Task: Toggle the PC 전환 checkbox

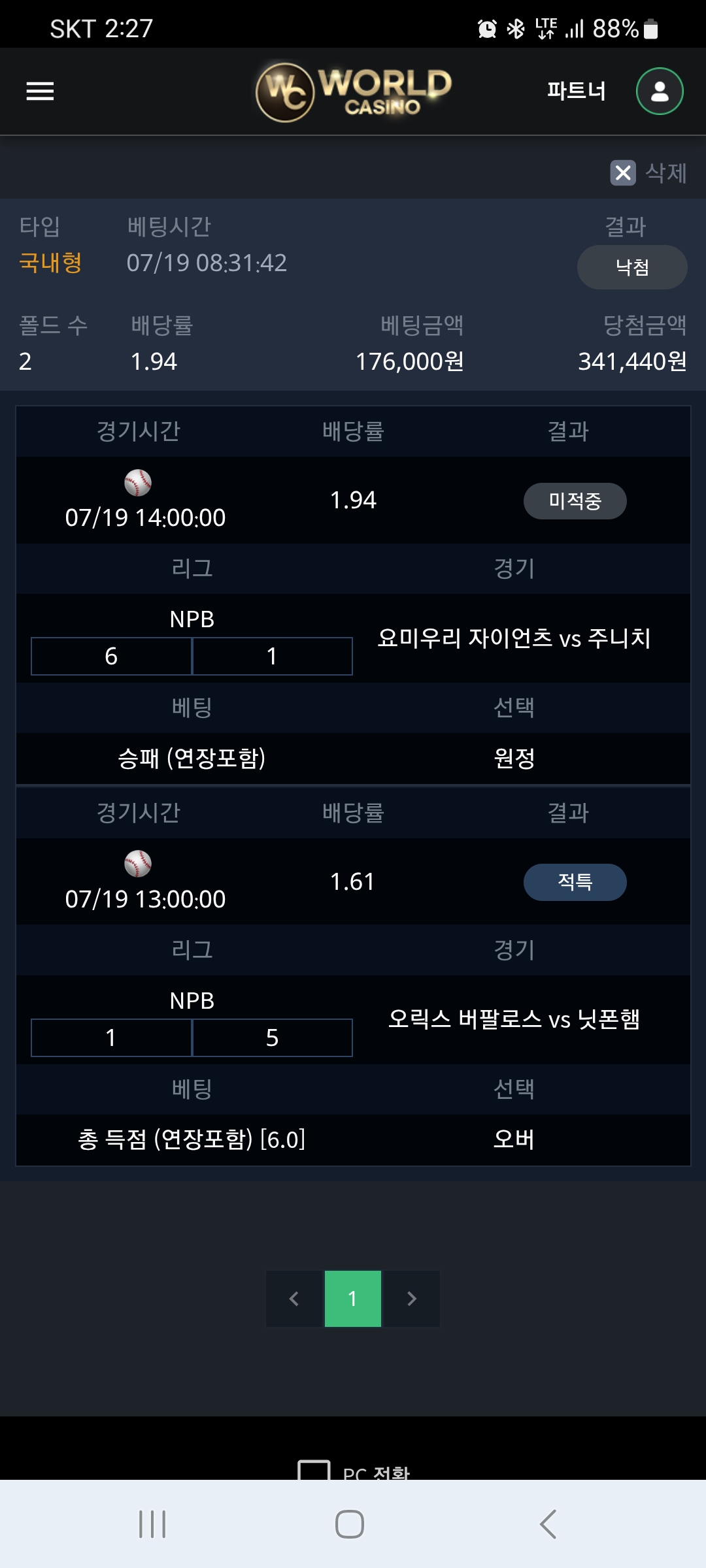Action: pos(314,1470)
